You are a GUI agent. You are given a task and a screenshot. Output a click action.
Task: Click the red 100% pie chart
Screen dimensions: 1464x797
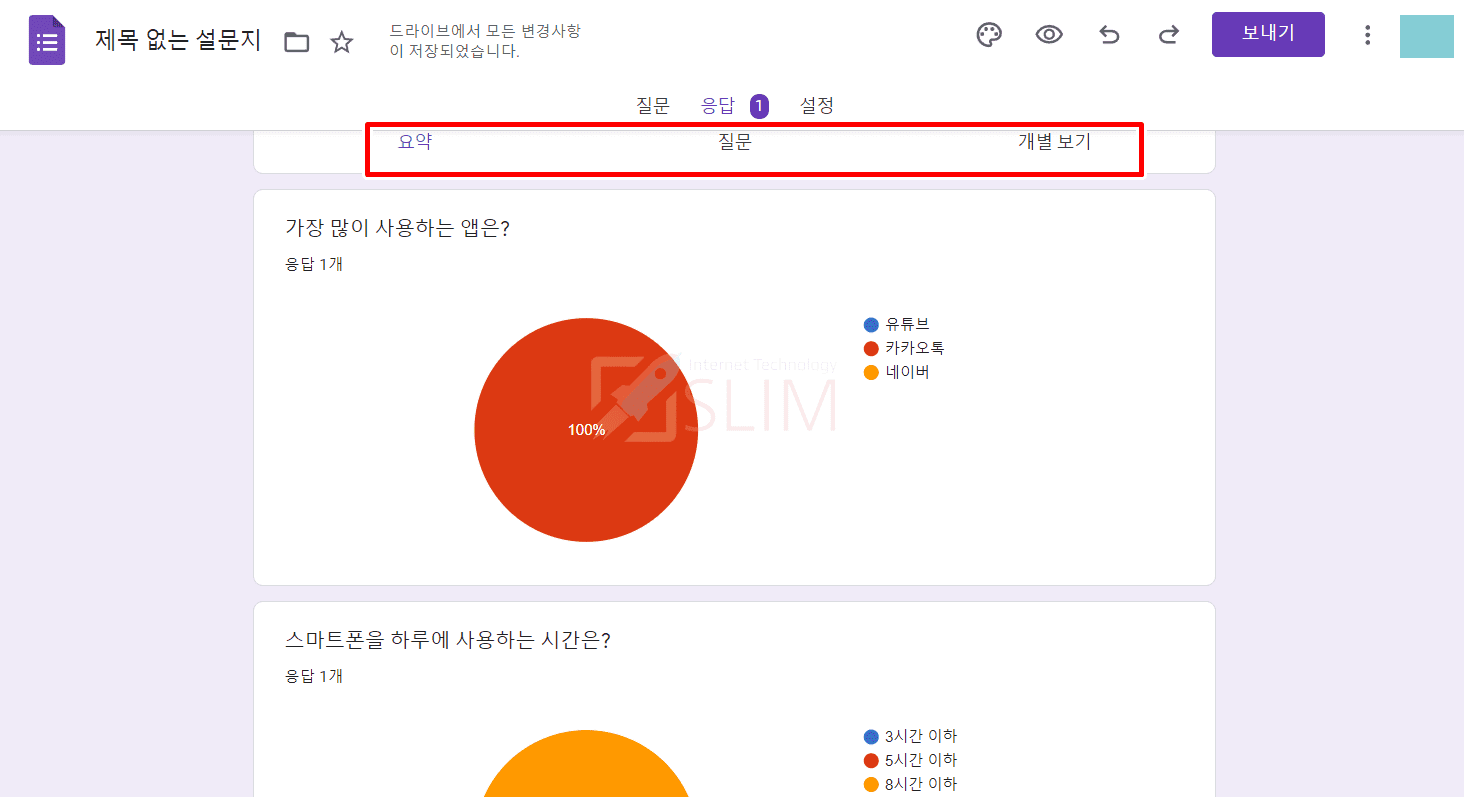click(586, 430)
